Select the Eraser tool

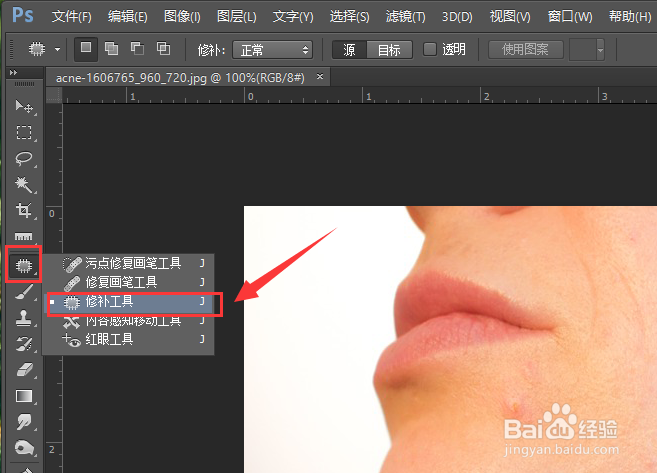pyautogui.click(x=24, y=370)
